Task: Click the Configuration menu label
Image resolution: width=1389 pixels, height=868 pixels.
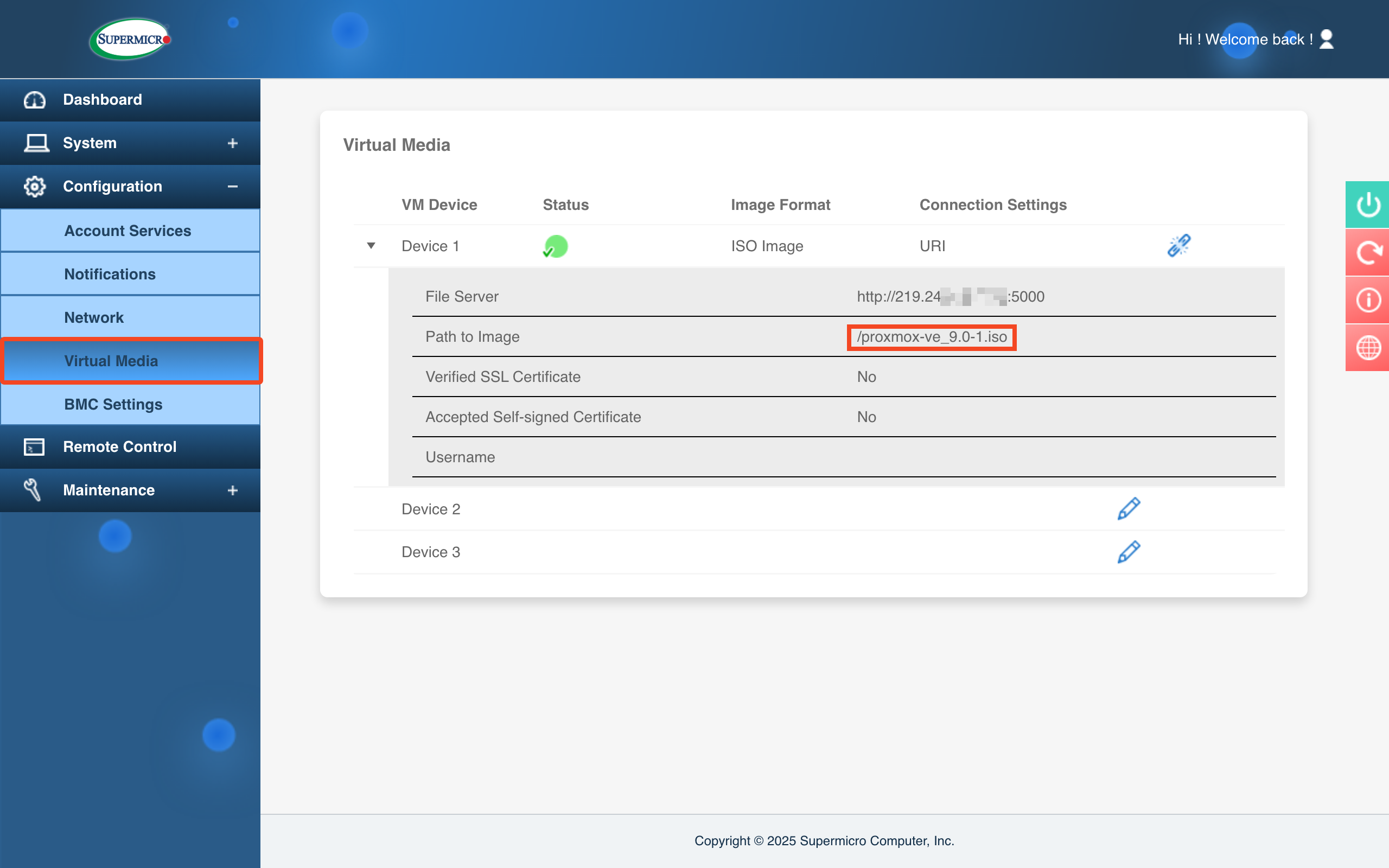Action: 112,187
